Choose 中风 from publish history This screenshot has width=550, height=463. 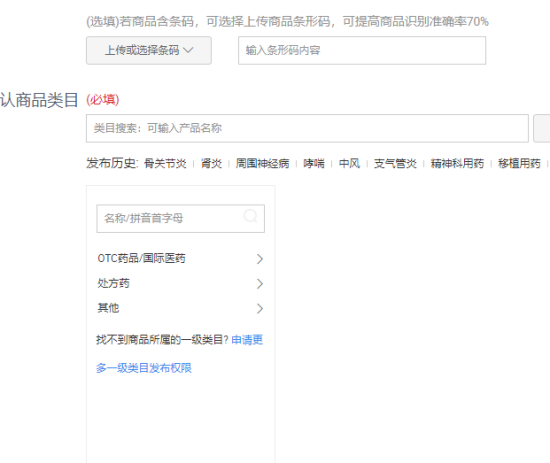point(349,163)
